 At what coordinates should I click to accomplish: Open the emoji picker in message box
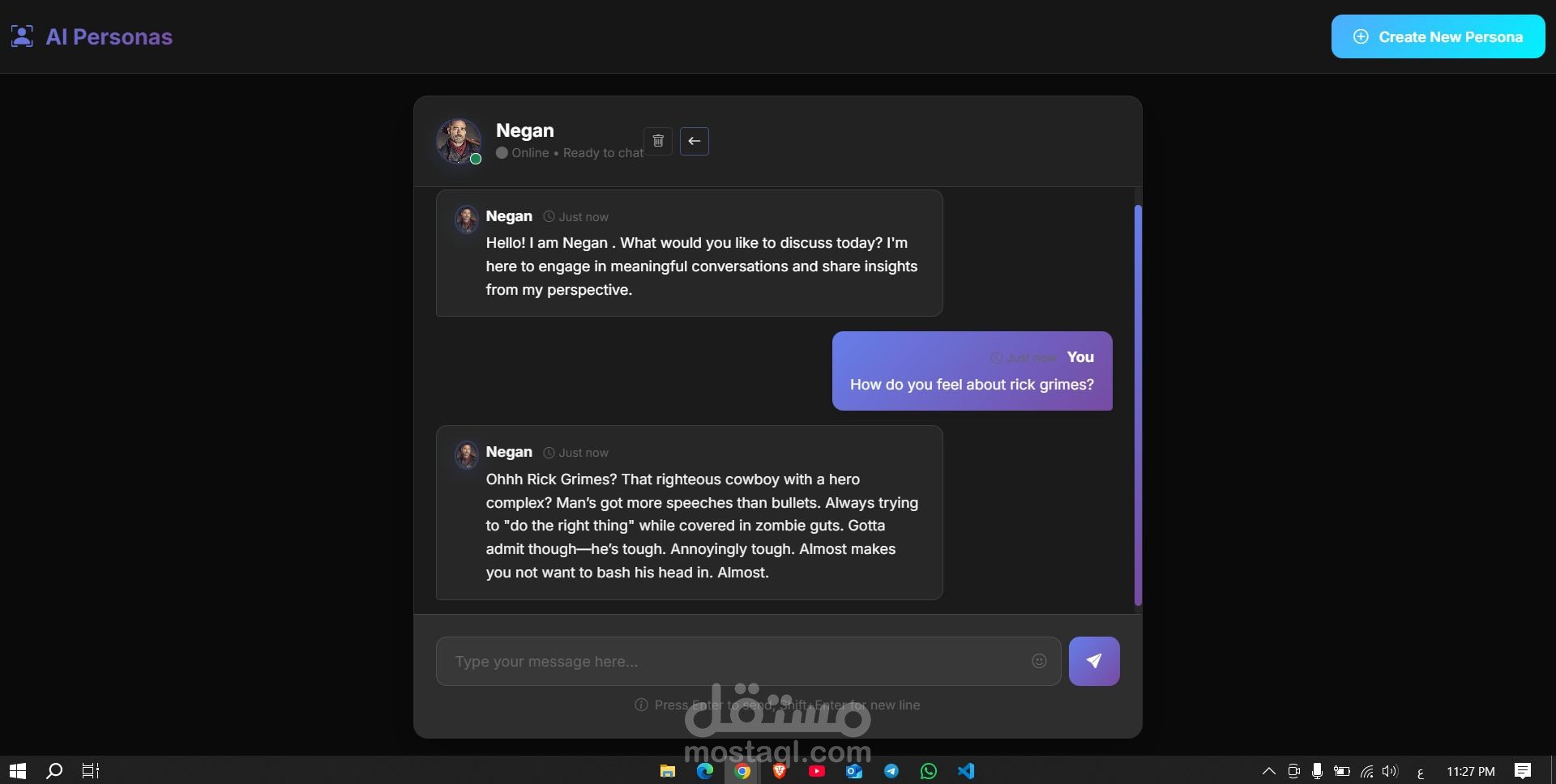pos(1039,661)
